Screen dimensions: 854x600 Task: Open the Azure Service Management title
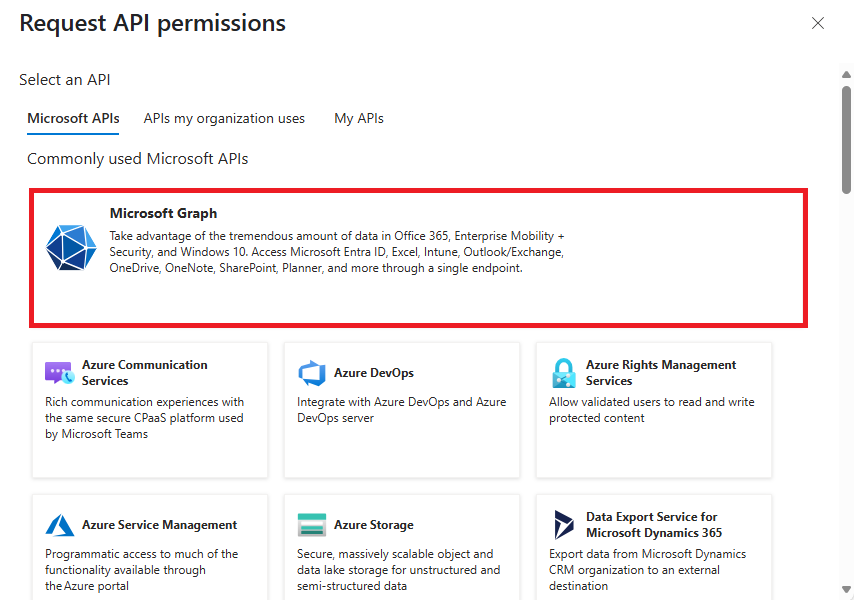160,524
